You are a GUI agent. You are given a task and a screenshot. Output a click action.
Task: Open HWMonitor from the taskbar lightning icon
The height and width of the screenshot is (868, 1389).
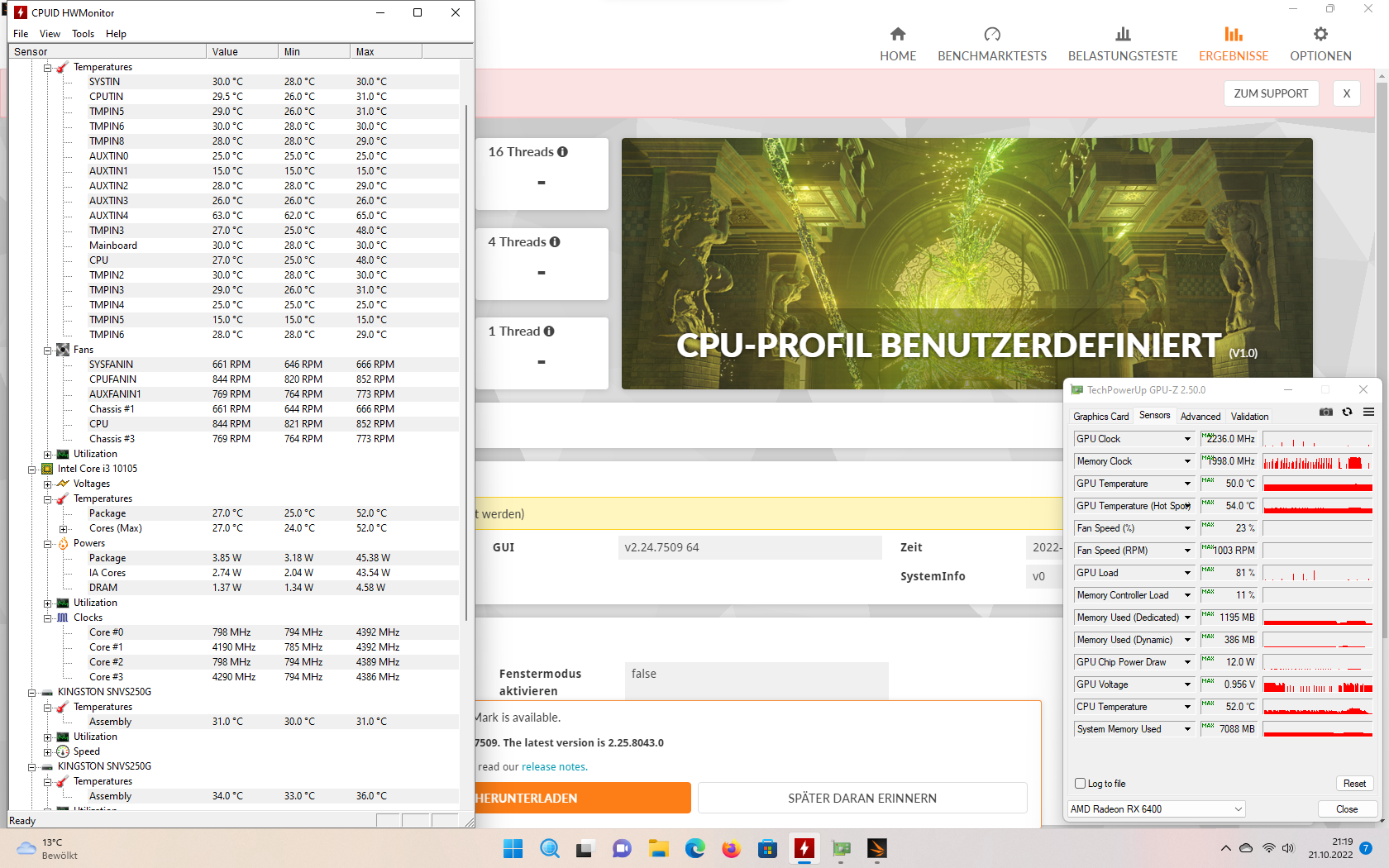coord(804,848)
